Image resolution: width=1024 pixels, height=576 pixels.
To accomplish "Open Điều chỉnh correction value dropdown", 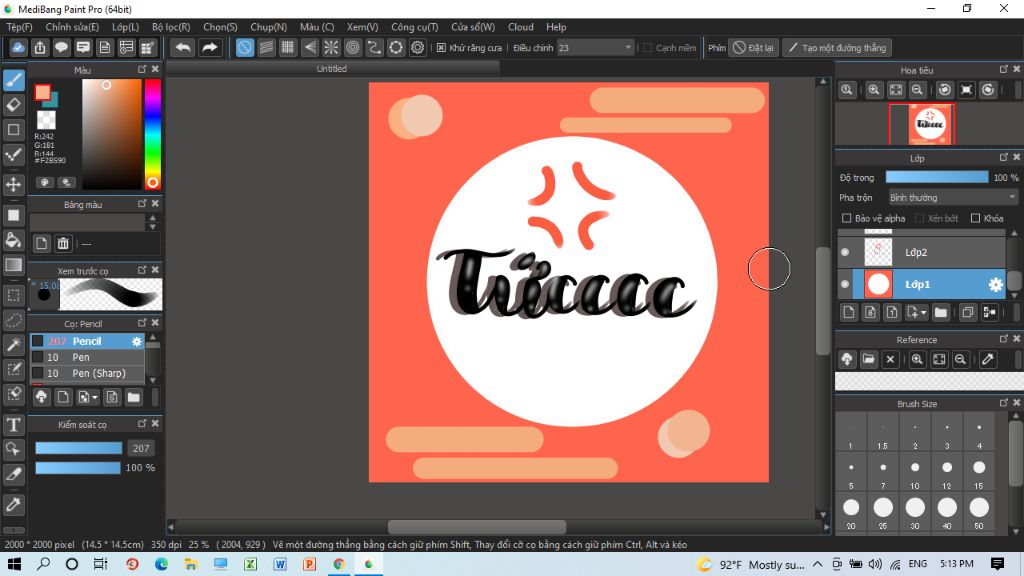I will pos(596,48).
